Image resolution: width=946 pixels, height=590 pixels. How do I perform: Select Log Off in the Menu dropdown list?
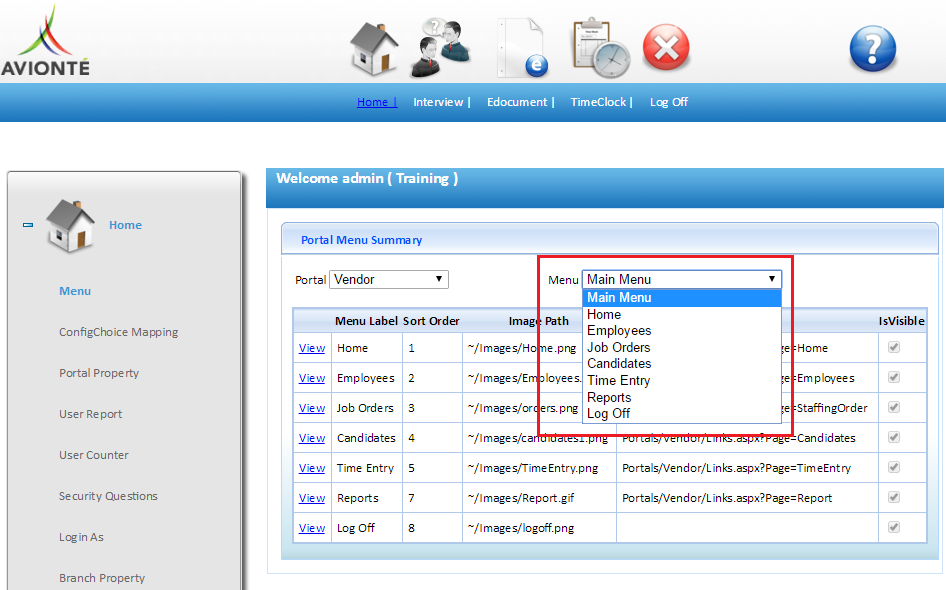[x=682, y=414]
